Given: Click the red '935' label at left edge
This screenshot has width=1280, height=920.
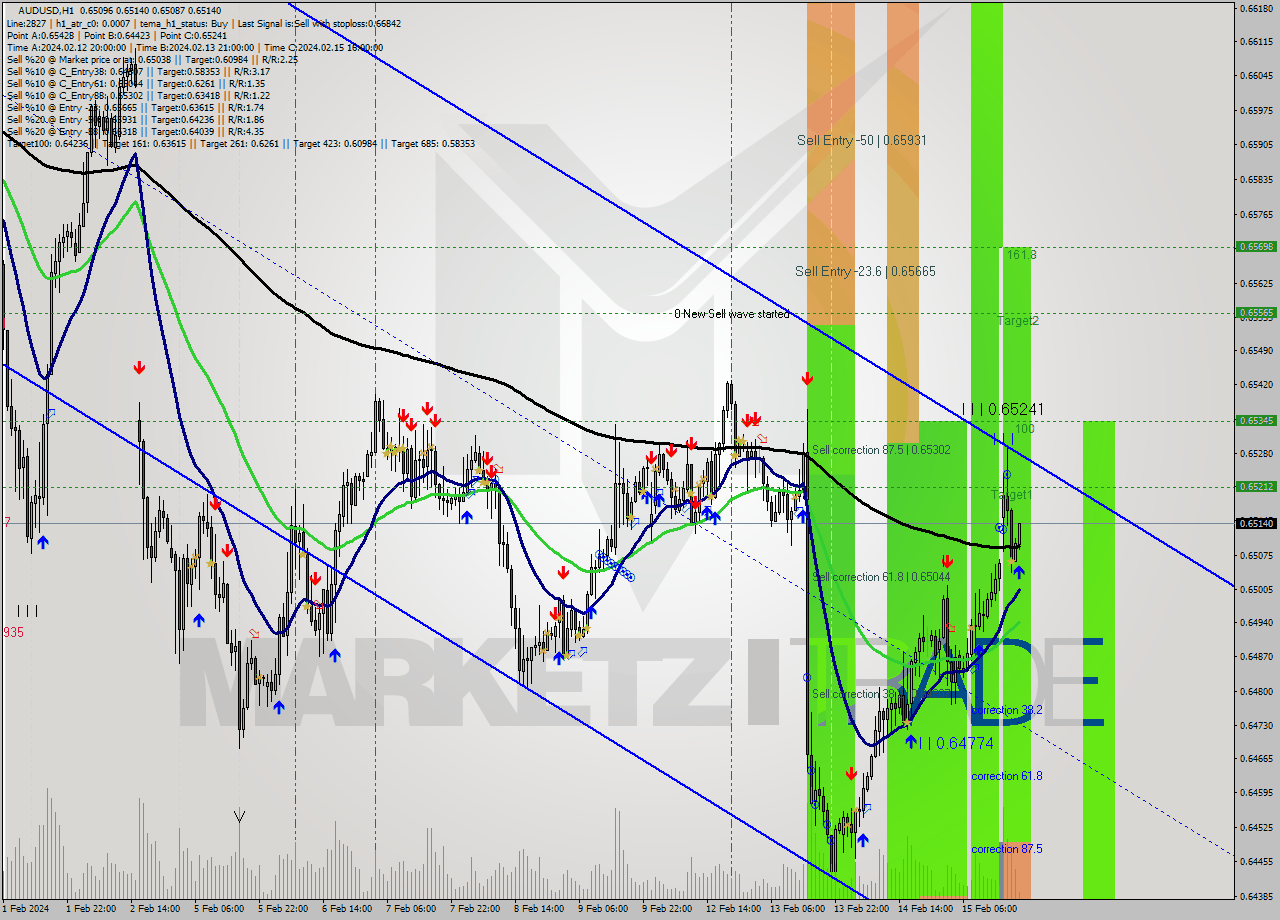Looking at the screenshot, I should (13, 632).
